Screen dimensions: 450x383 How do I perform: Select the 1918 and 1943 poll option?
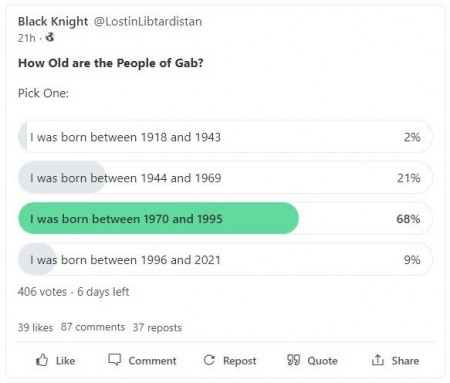point(225,137)
